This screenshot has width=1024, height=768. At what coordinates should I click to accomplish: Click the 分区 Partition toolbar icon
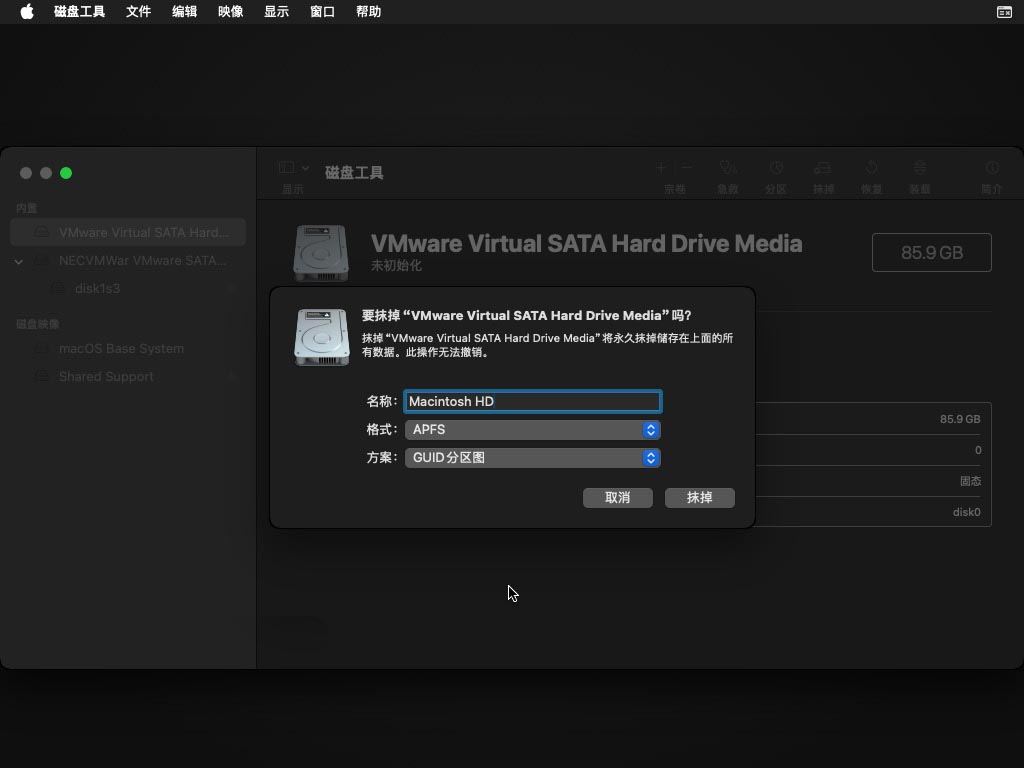pos(776,169)
